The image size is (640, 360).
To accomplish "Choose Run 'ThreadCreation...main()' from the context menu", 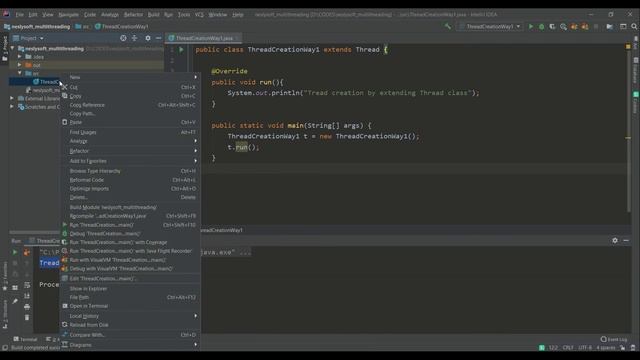I will tap(130, 225).
